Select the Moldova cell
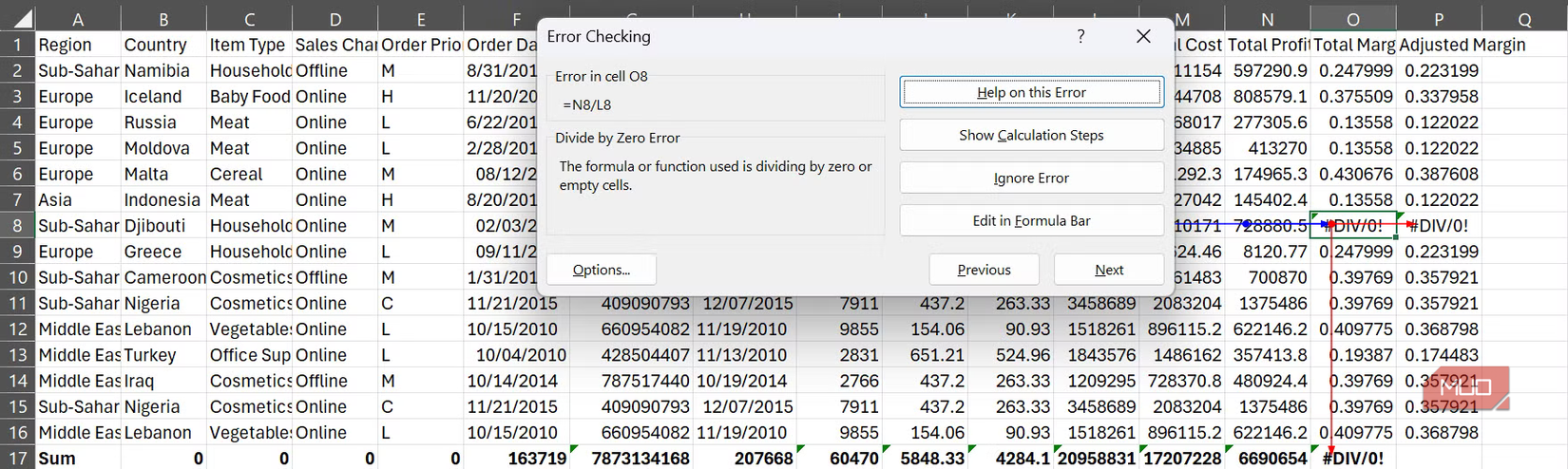The image size is (1568, 469). (163, 148)
